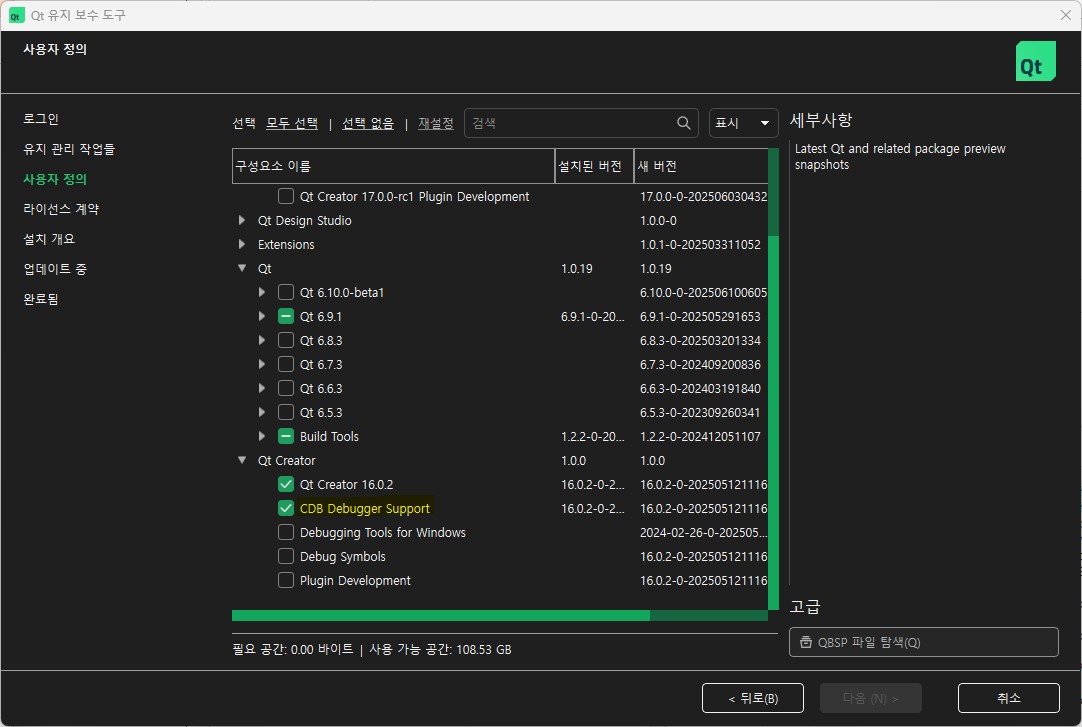Image resolution: width=1082 pixels, height=727 pixels.
Task: Check the Qt 6.7.3 checkbox
Action: (x=286, y=364)
